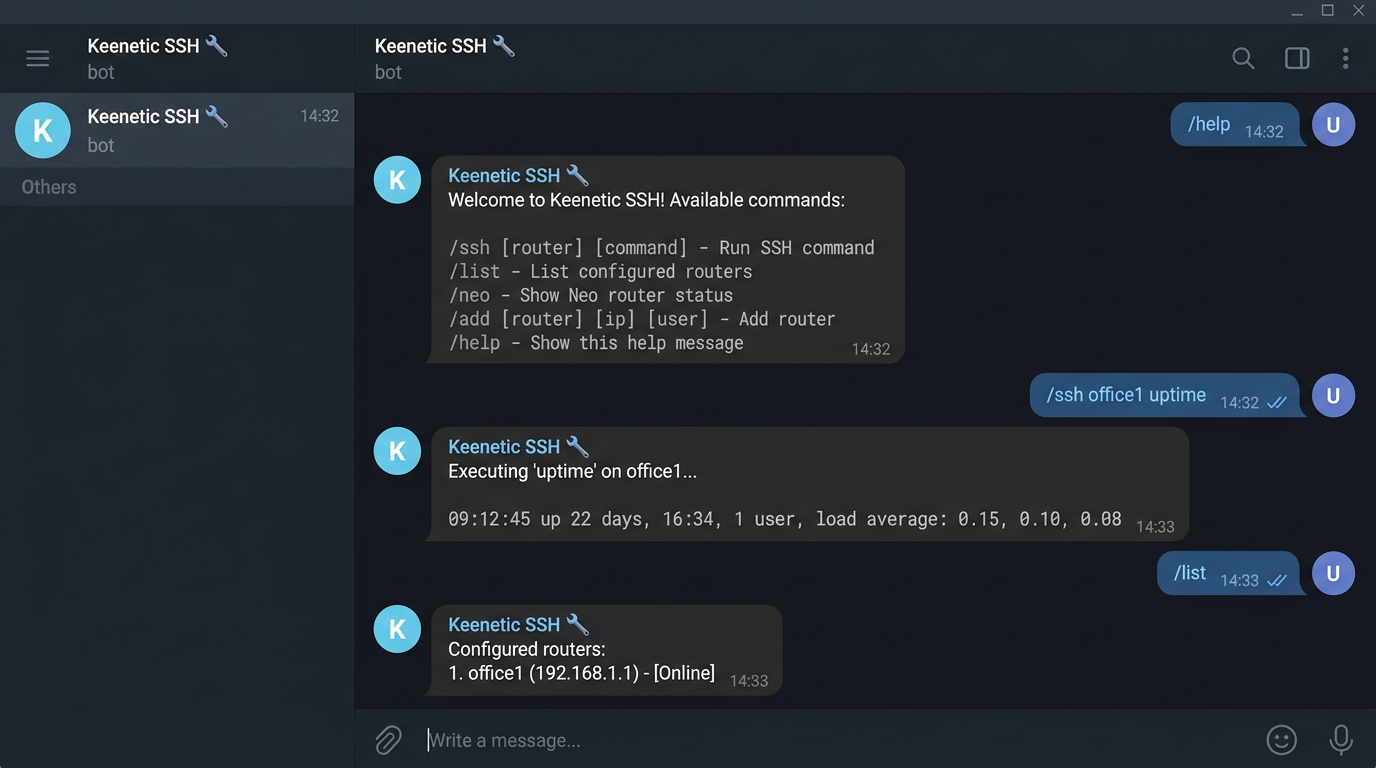Attach a file with the paperclip icon
Image resolution: width=1376 pixels, height=768 pixels.
(388, 740)
